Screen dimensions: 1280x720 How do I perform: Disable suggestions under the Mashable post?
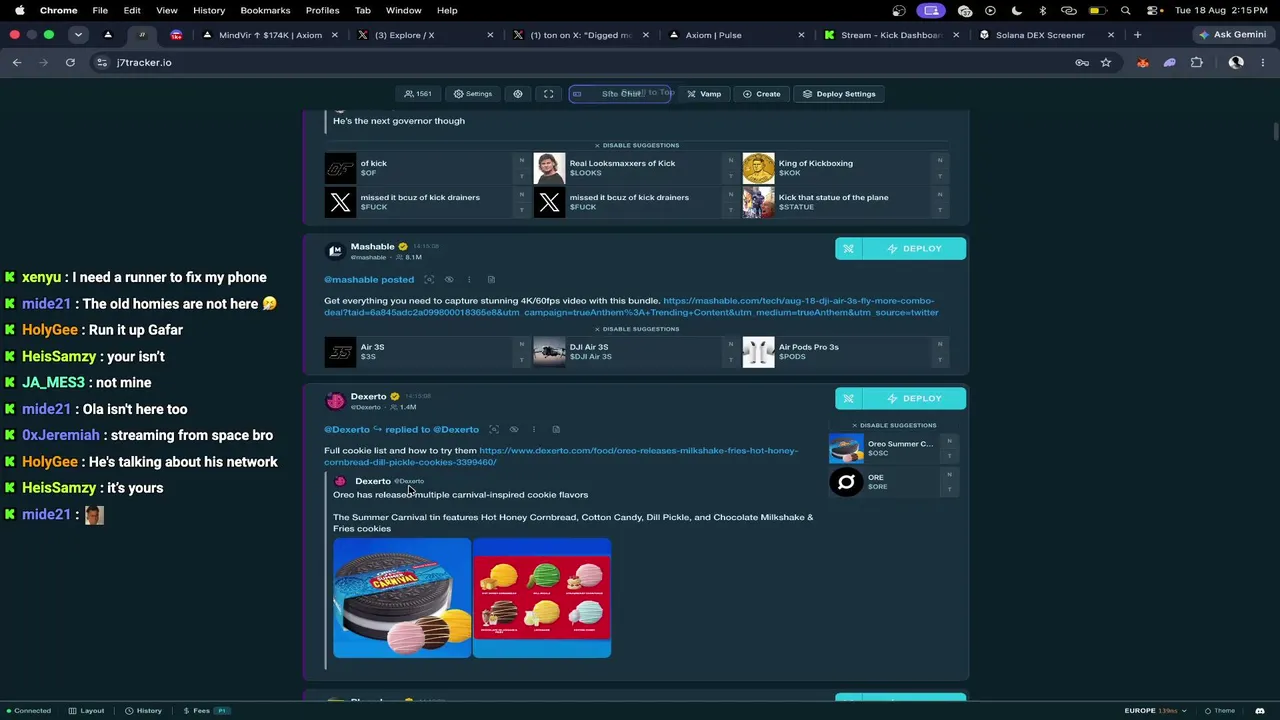pyautogui.click(x=637, y=329)
